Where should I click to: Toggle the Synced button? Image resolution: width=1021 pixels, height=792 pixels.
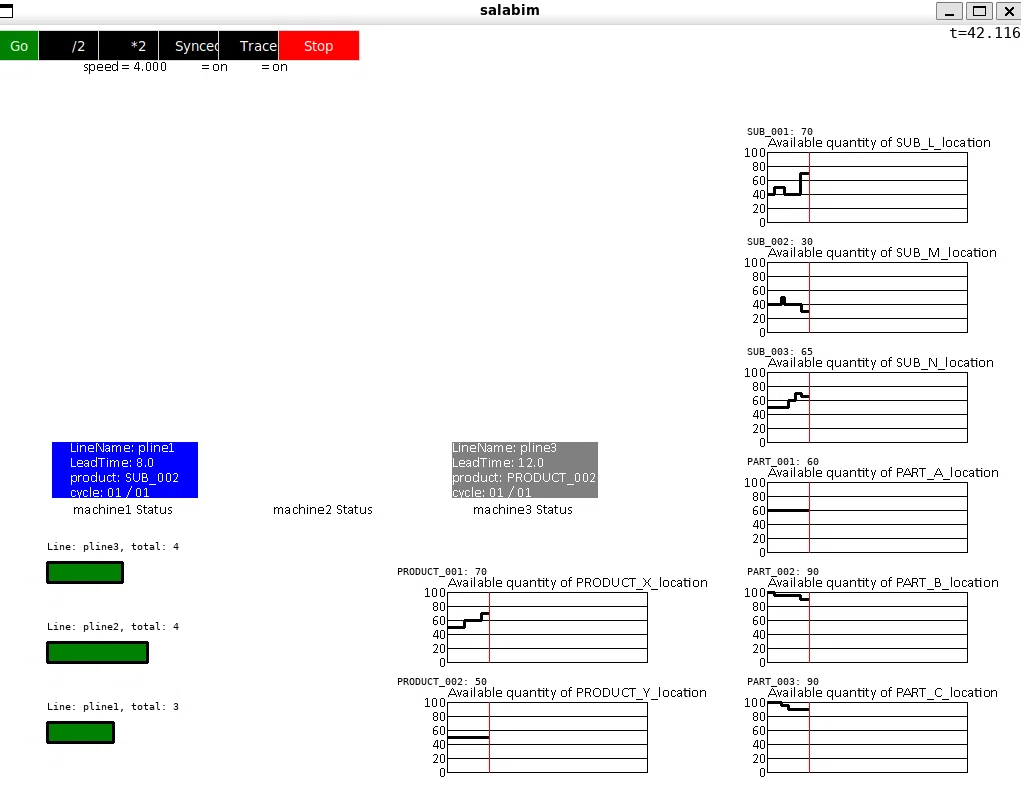coord(189,46)
